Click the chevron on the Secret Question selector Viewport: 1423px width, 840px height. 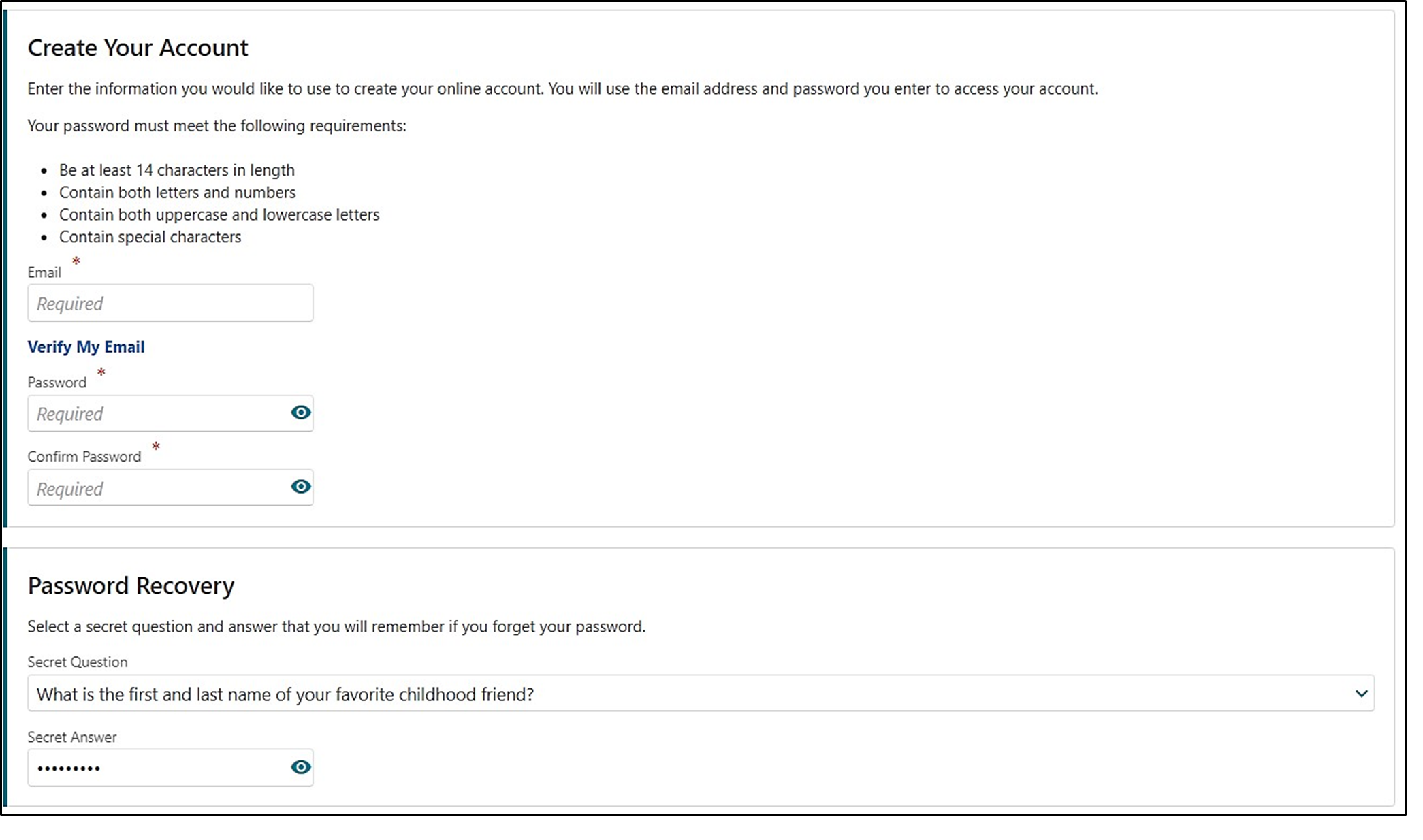1362,693
